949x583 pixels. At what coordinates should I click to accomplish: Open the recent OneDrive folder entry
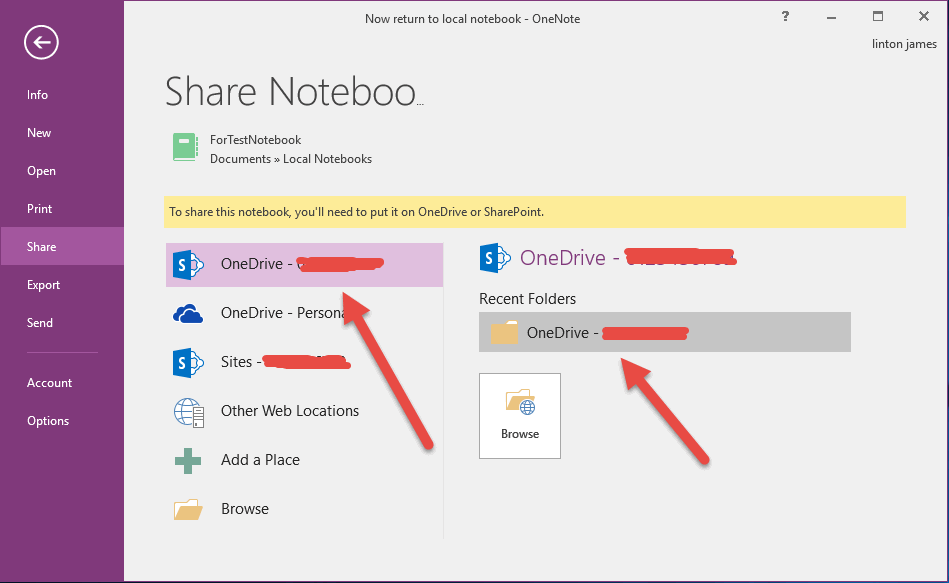[x=665, y=332]
